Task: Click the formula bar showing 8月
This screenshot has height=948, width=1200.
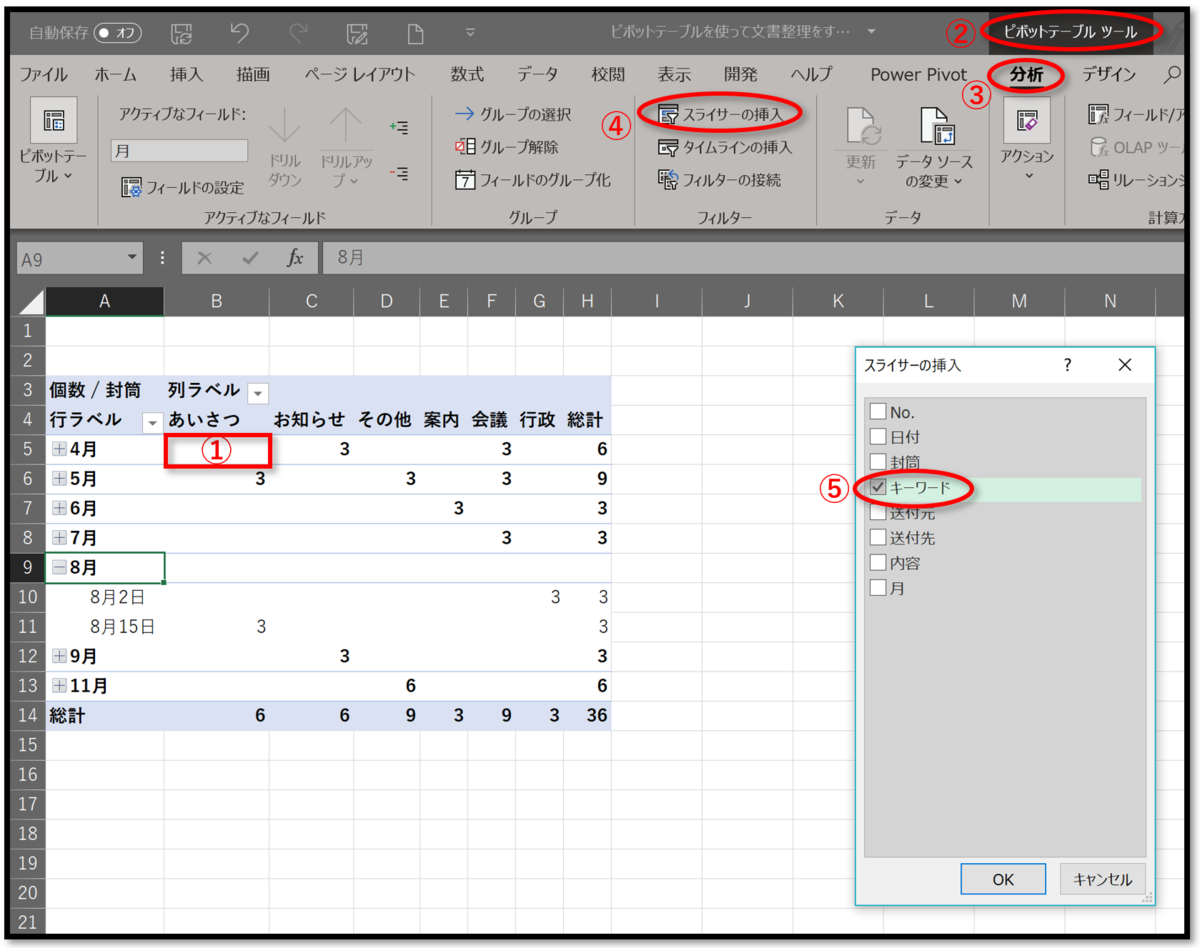Action: pos(755,258)
